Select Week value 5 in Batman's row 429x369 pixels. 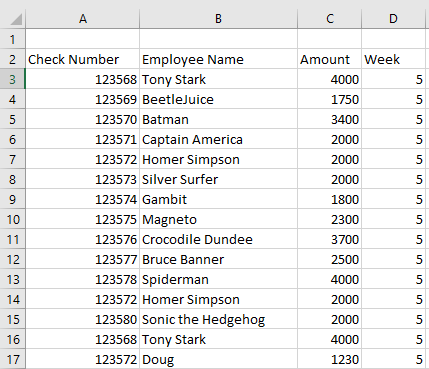393,119
